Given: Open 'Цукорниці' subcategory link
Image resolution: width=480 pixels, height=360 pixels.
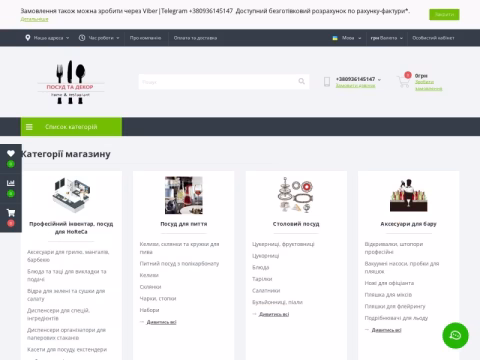Looking at the screenshot, I should point(265,256).
